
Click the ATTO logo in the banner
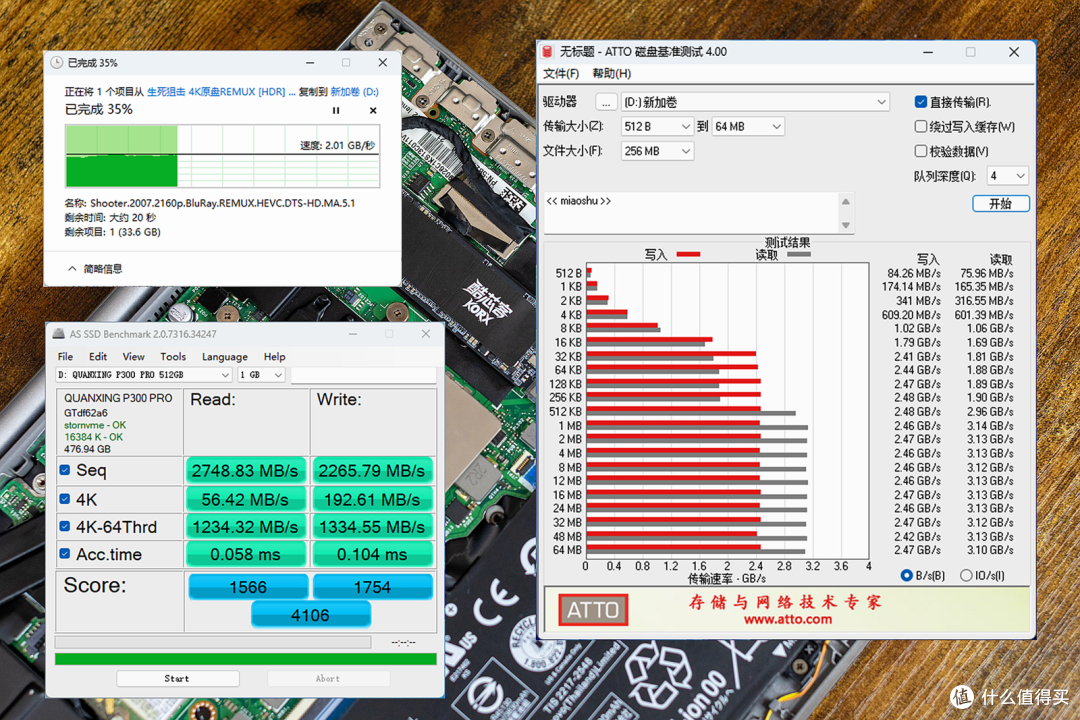(x=593, y=610)
